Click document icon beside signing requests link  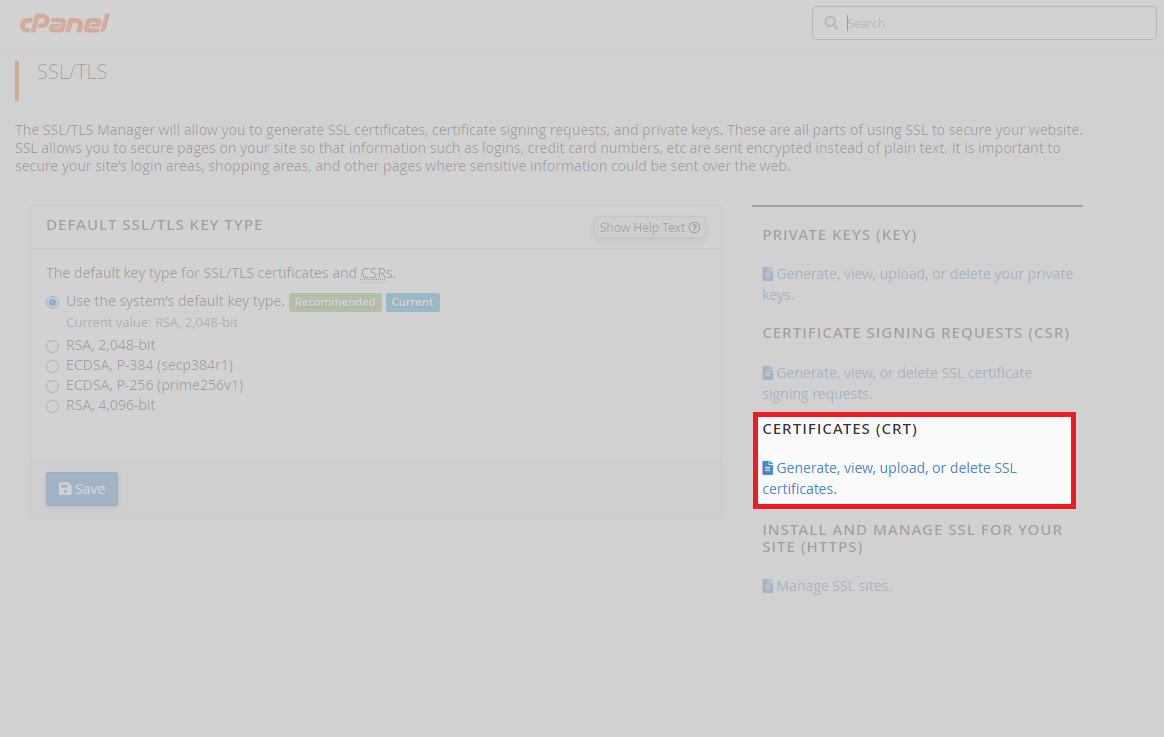coord(768,373)
